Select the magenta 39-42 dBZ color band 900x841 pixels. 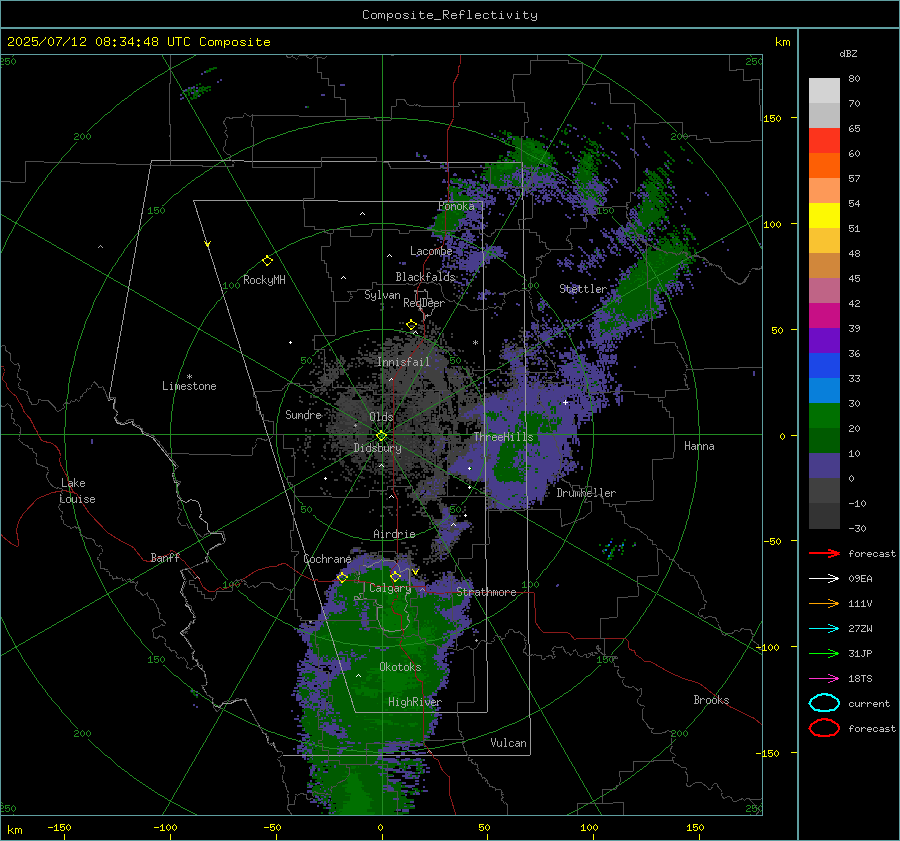tap(824, 316)
